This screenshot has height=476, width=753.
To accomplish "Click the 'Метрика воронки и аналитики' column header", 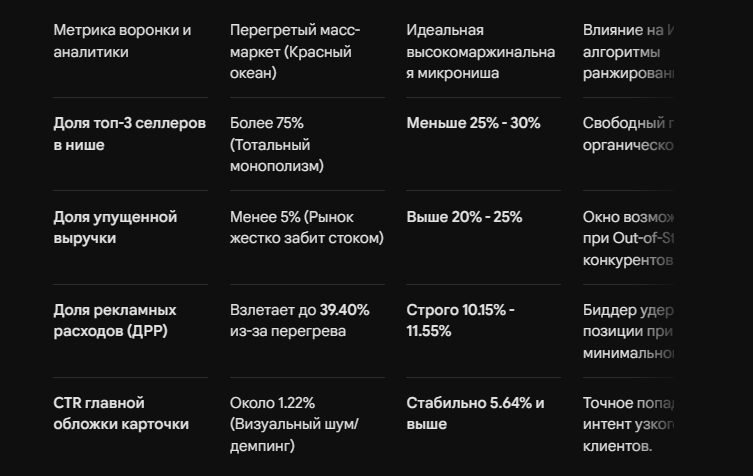I will click(122, 41).
